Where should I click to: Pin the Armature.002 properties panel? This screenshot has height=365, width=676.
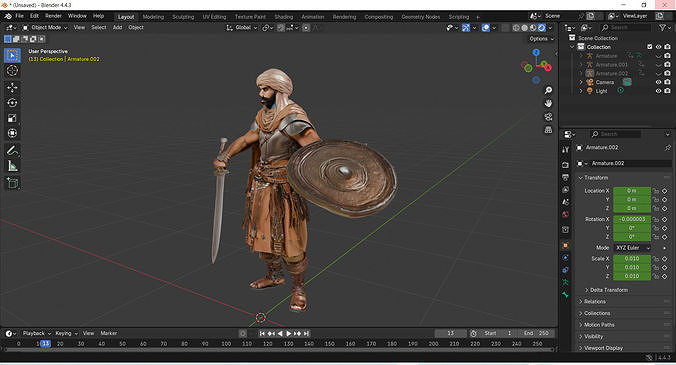coord(668,147)
